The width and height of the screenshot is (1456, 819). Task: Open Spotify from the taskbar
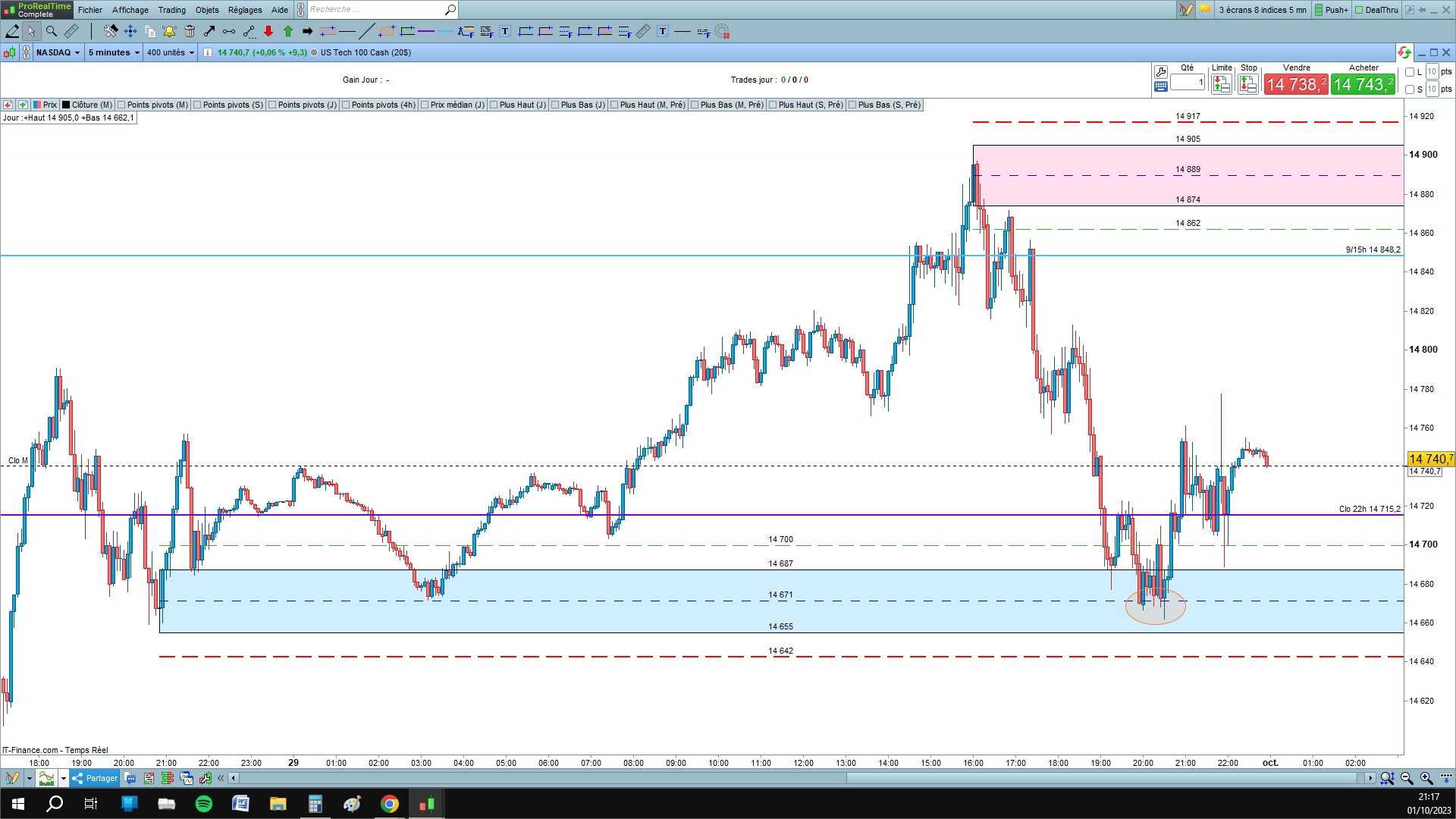204,804
